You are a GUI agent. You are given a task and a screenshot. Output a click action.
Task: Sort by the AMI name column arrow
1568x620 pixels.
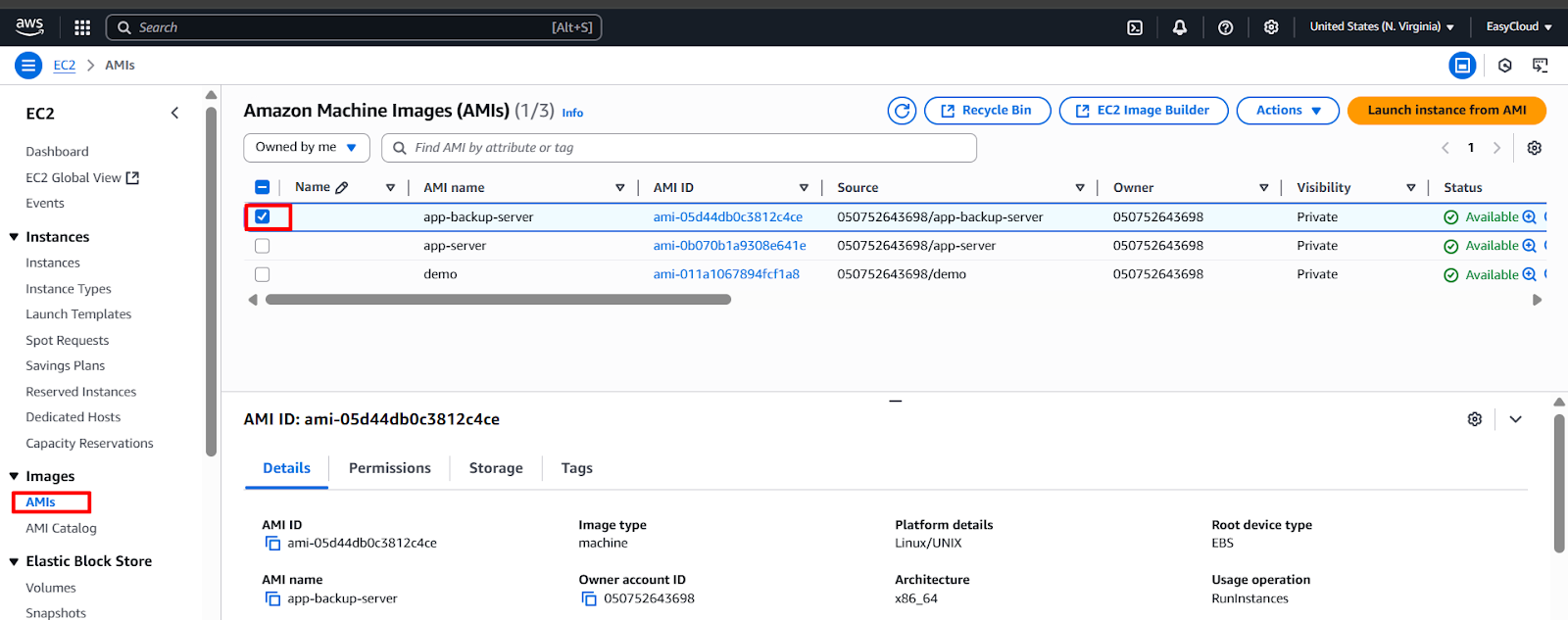click(619, 188)
